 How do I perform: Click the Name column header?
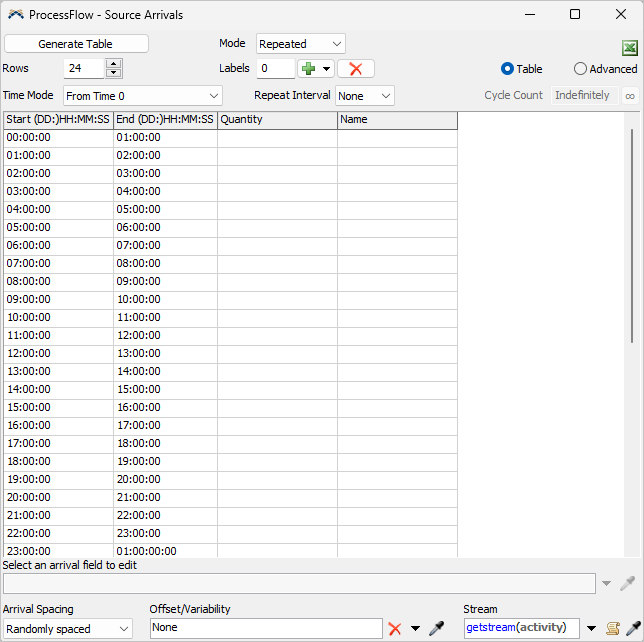pos(397,120)
